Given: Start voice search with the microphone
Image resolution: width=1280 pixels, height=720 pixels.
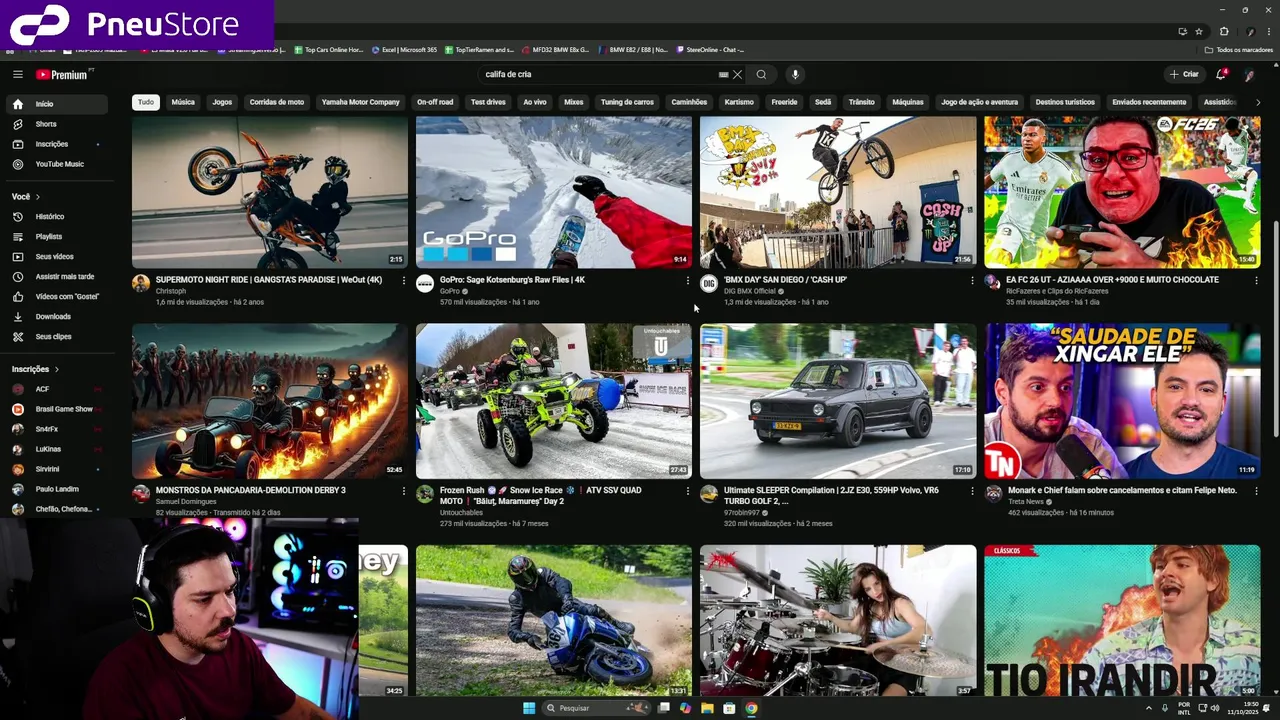Looking at the screenshot, I should [x=795, y=74].
